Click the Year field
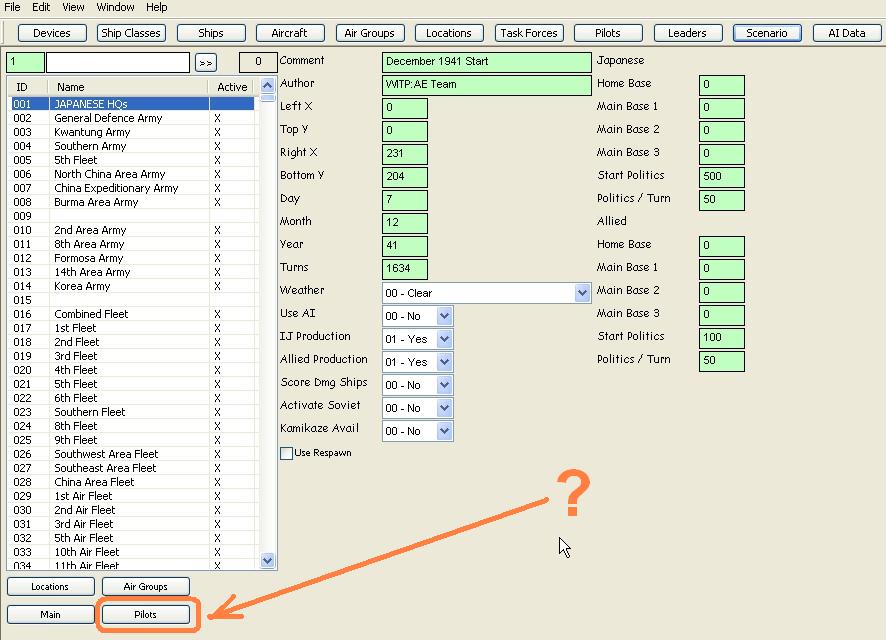Image resolution: width=886 pixels, height=640 pixels. 405,246
